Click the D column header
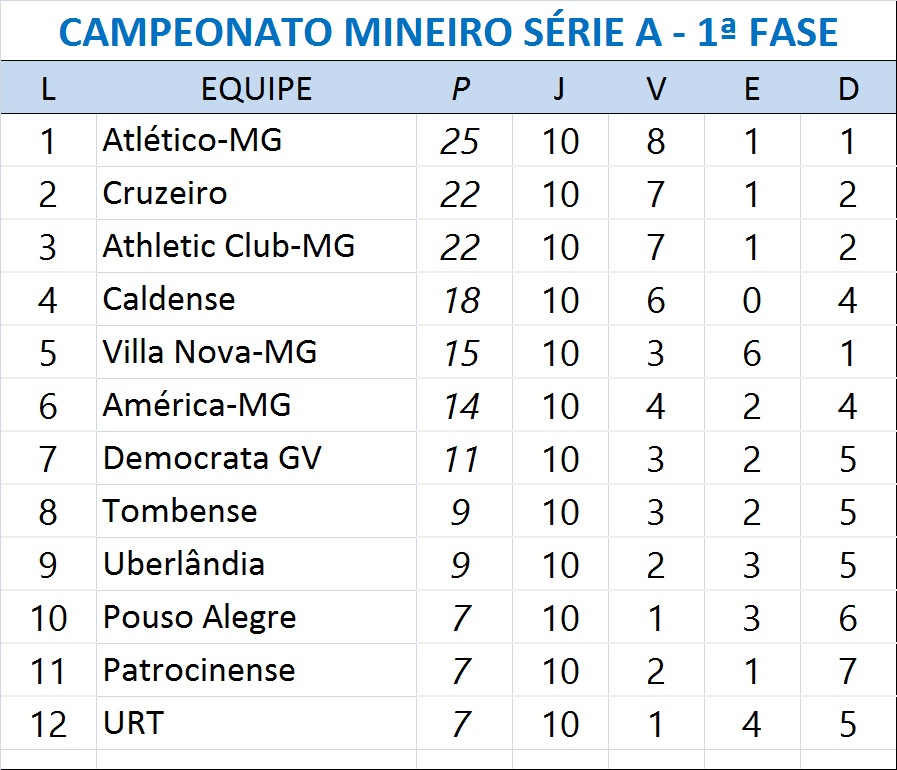The image size is (897, 770). point(848,89)
